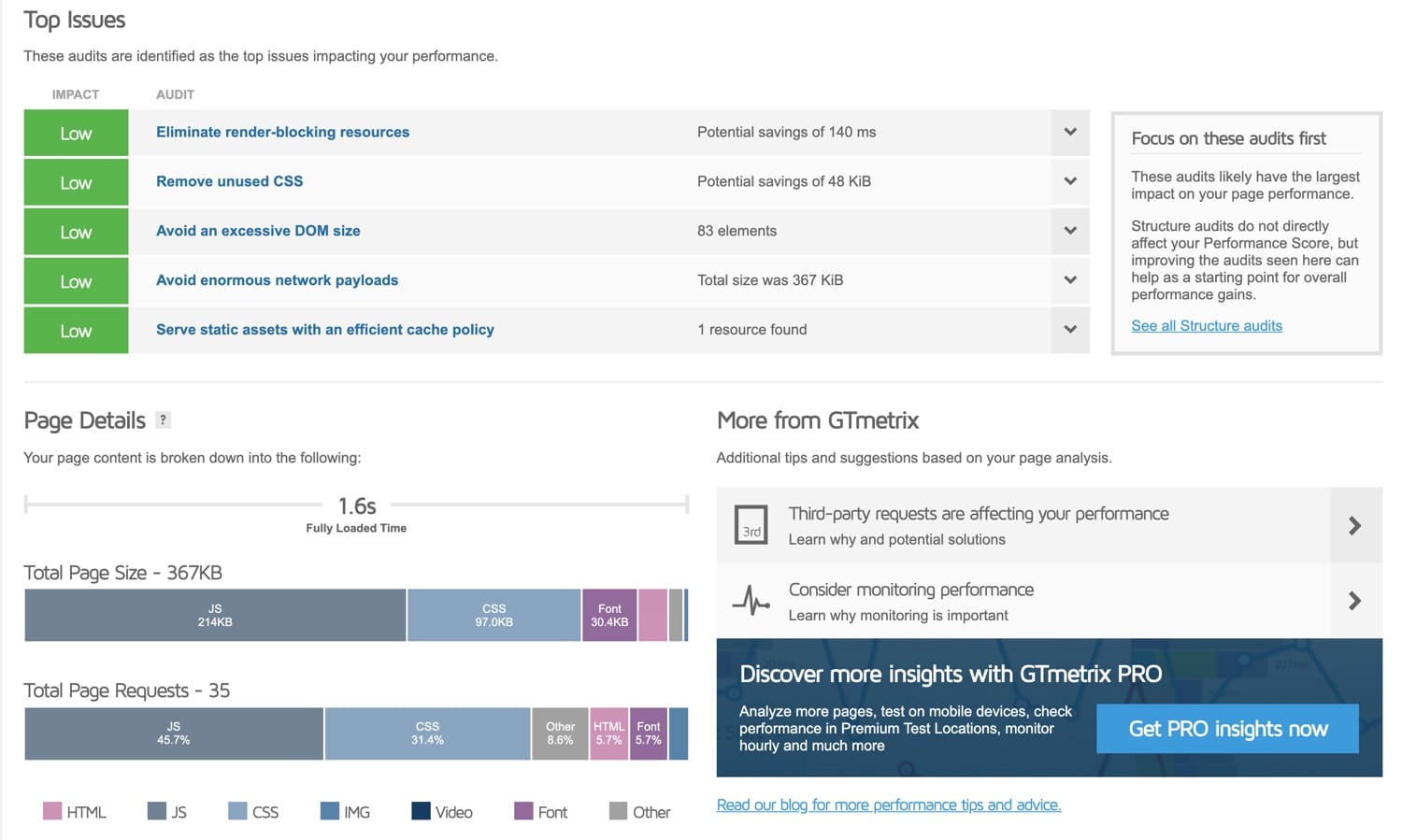Expand Avoid enormous network payloads row
The image size is (1402, 840).
coord(1070,280)
